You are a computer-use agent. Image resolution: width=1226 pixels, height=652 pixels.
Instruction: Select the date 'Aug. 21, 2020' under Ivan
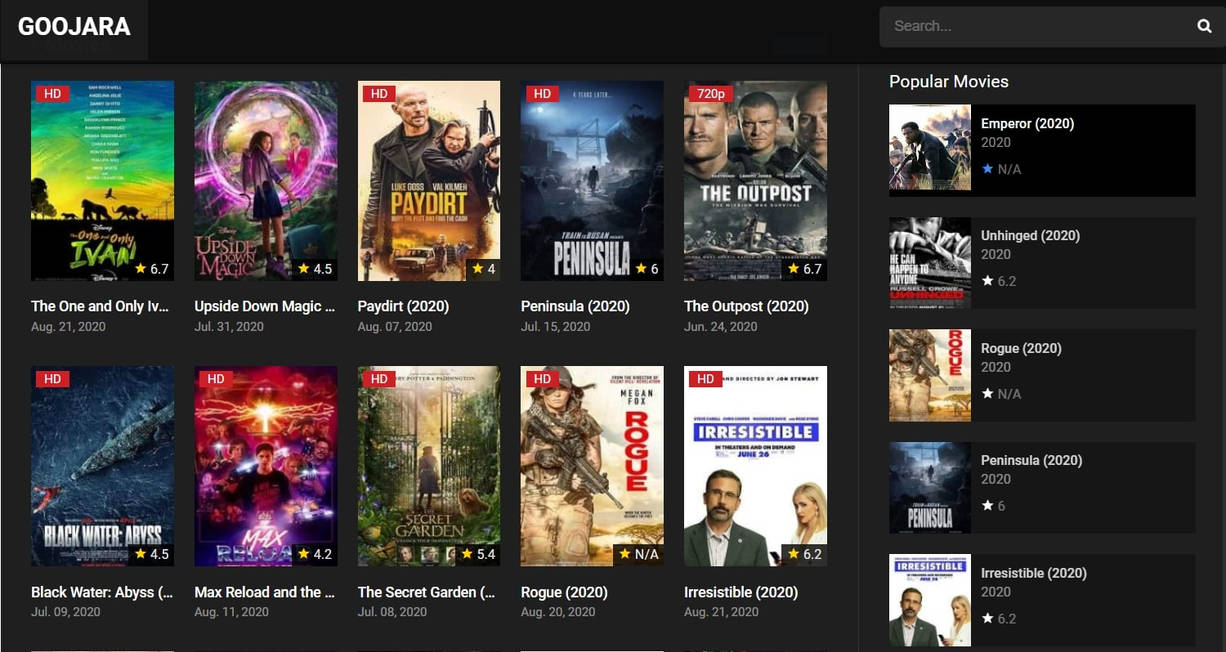[68, 327]
